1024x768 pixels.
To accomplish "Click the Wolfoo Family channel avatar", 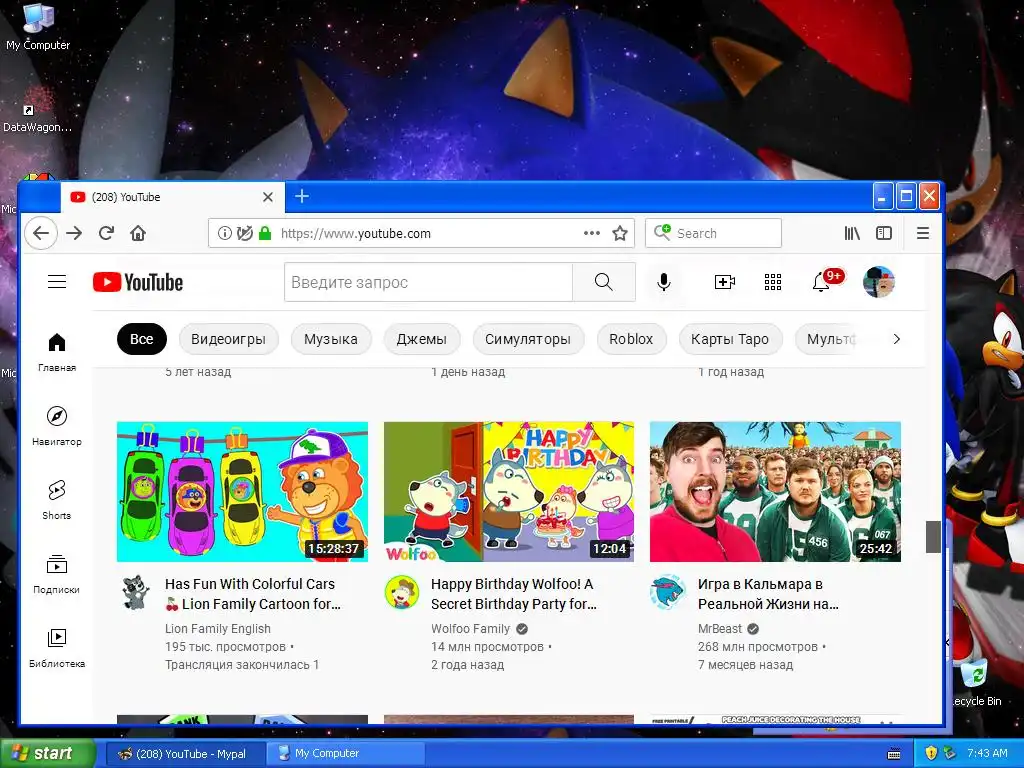I will tap(401, 592).
